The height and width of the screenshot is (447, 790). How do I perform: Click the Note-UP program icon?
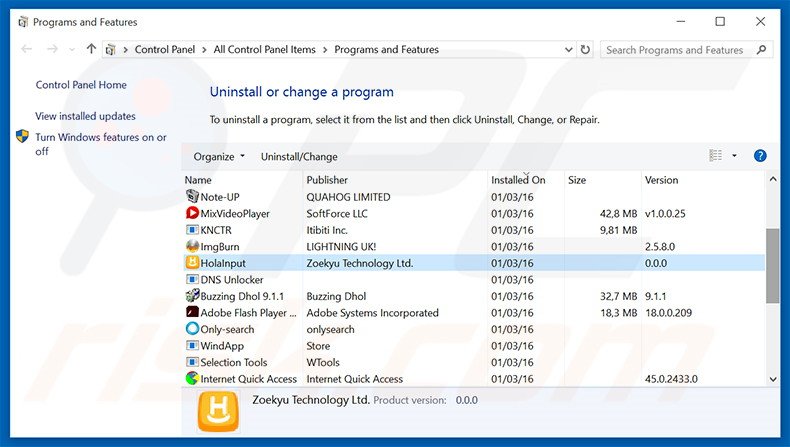point(192,196)
